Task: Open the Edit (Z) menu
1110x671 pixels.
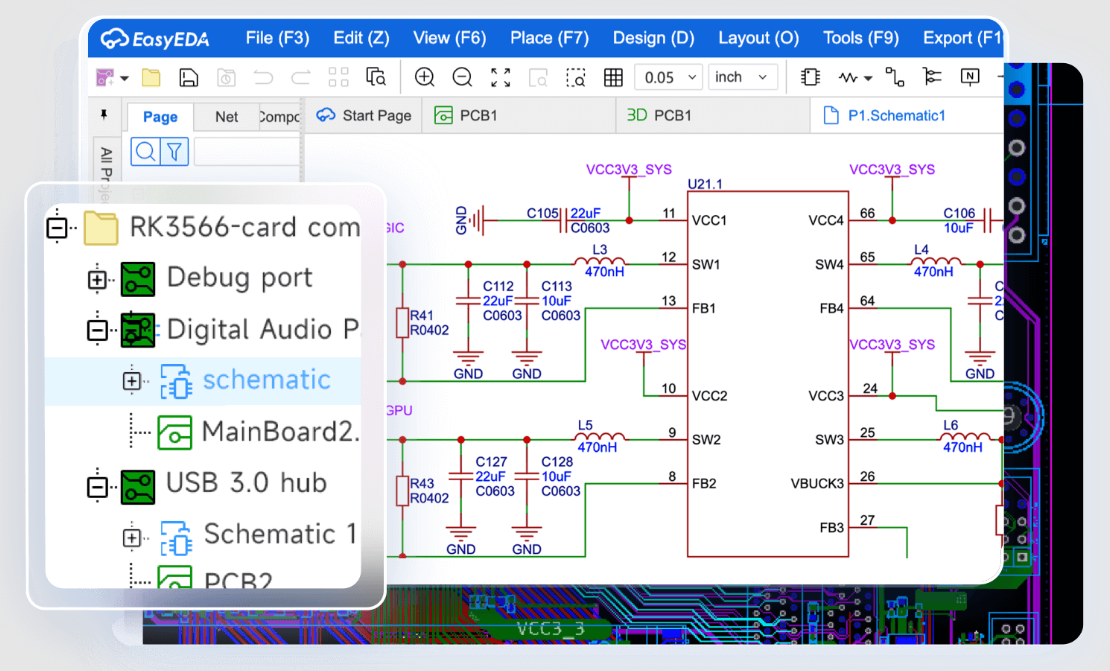Action: coord(361,38)
